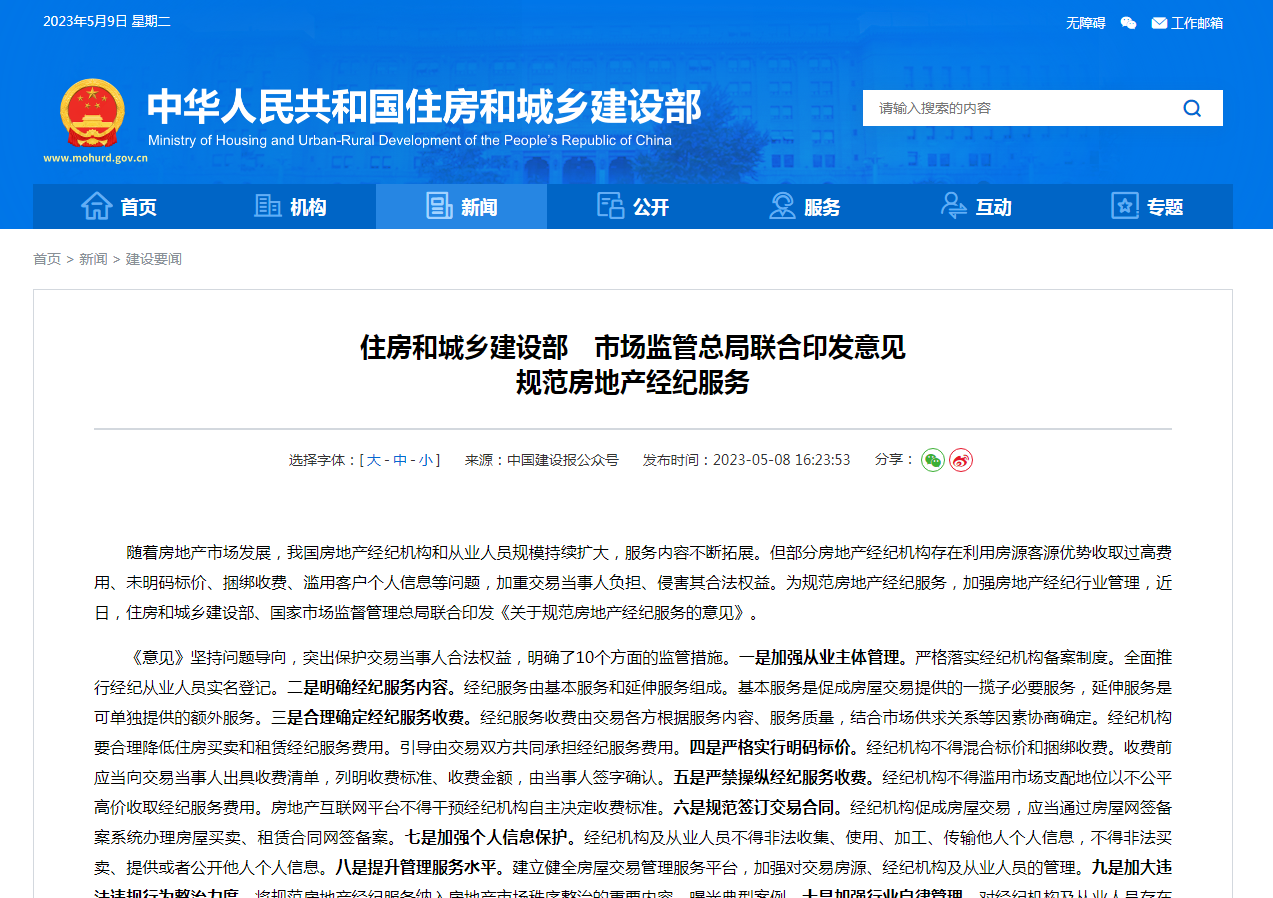Click the envelope icon beside 工作邮箱

click(x=1157, y=22)
